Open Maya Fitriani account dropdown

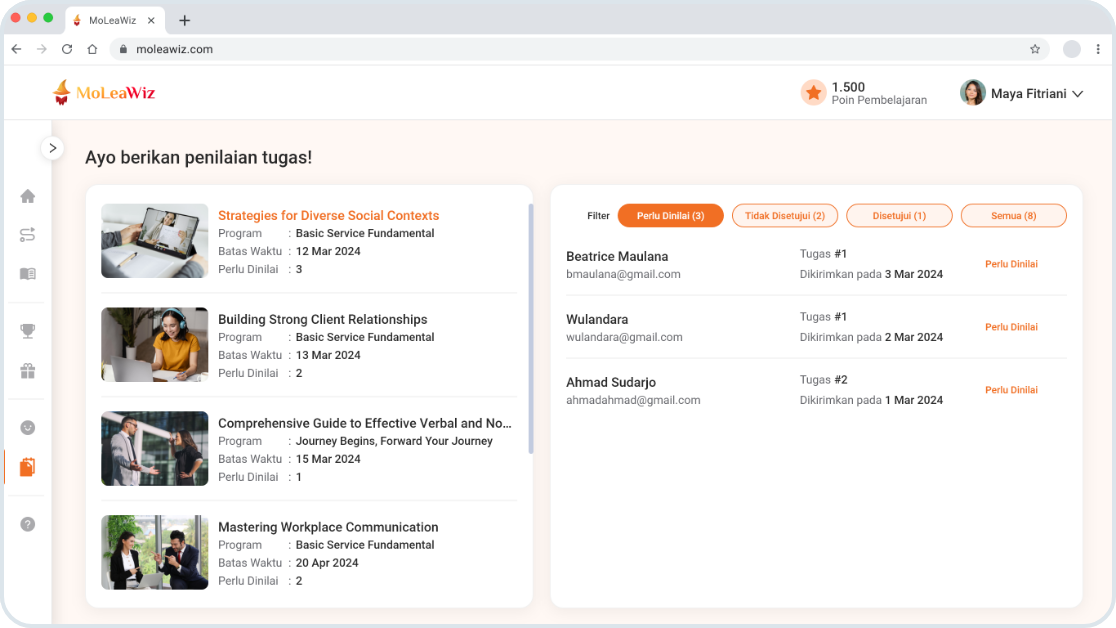pos(1021,93)
